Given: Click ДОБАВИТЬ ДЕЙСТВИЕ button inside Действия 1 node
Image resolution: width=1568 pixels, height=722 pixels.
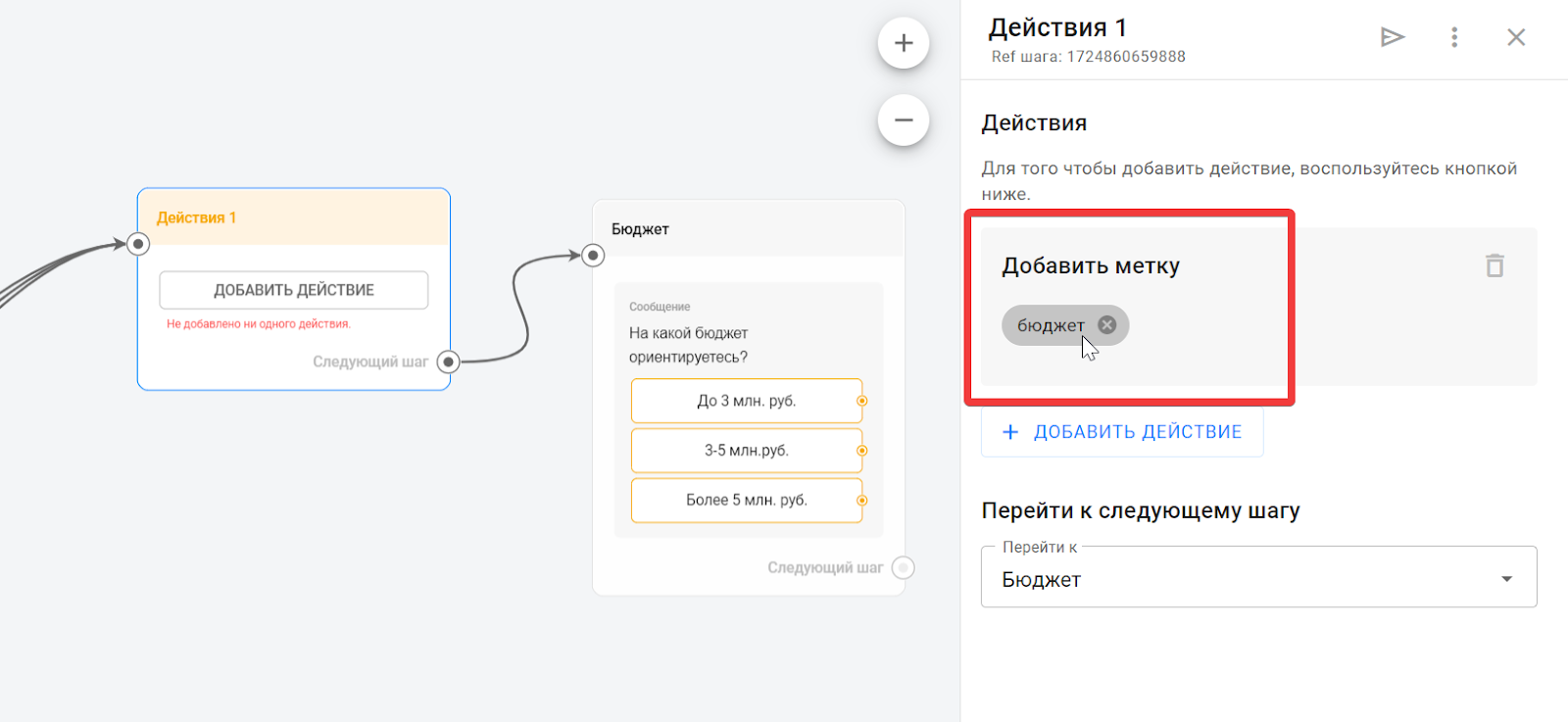Looking at the screenshot, I should 294,290.
